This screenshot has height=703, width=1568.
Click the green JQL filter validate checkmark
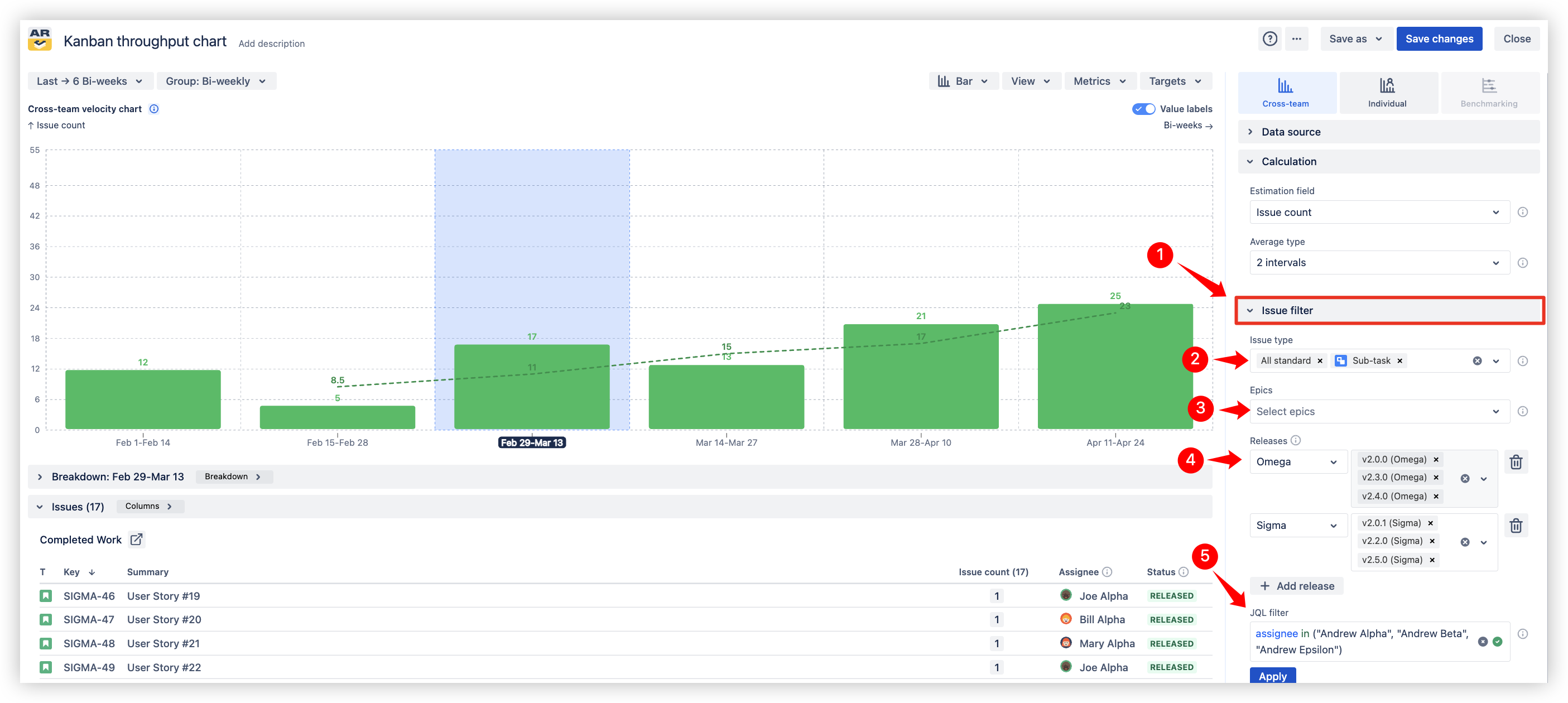coord(1497,642)
